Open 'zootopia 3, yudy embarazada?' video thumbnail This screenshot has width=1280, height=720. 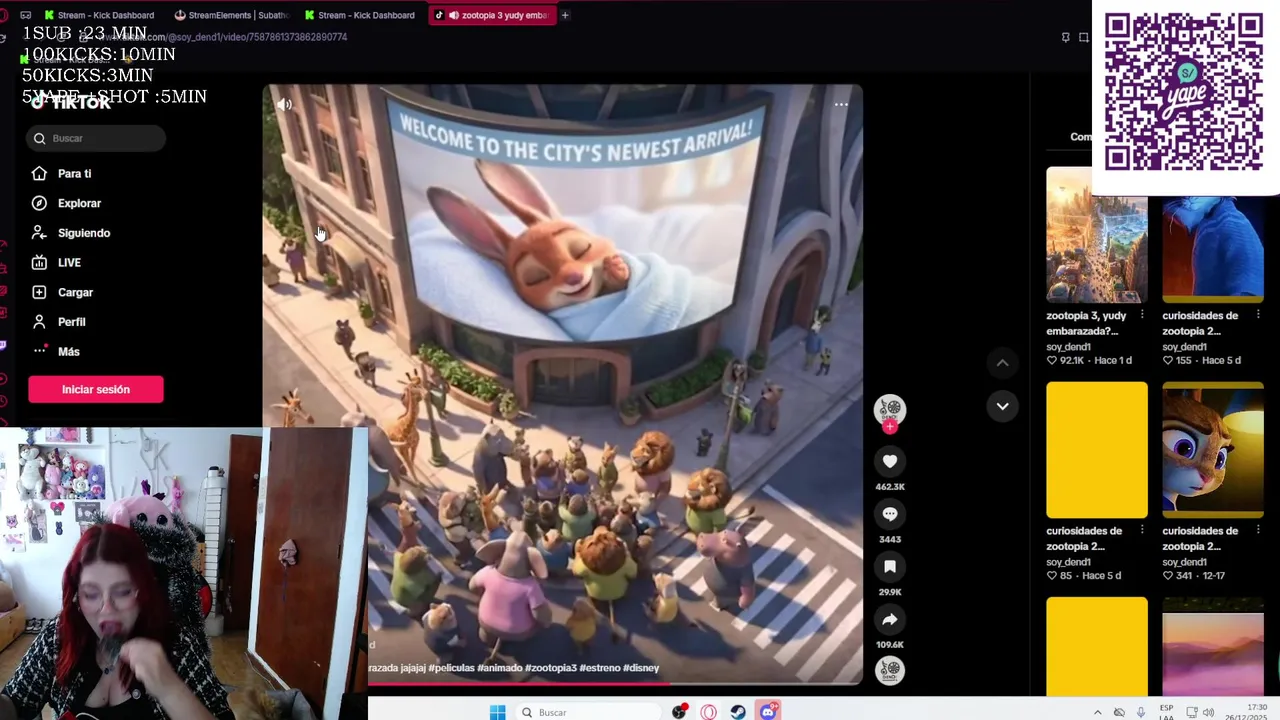coord(1097,235)
